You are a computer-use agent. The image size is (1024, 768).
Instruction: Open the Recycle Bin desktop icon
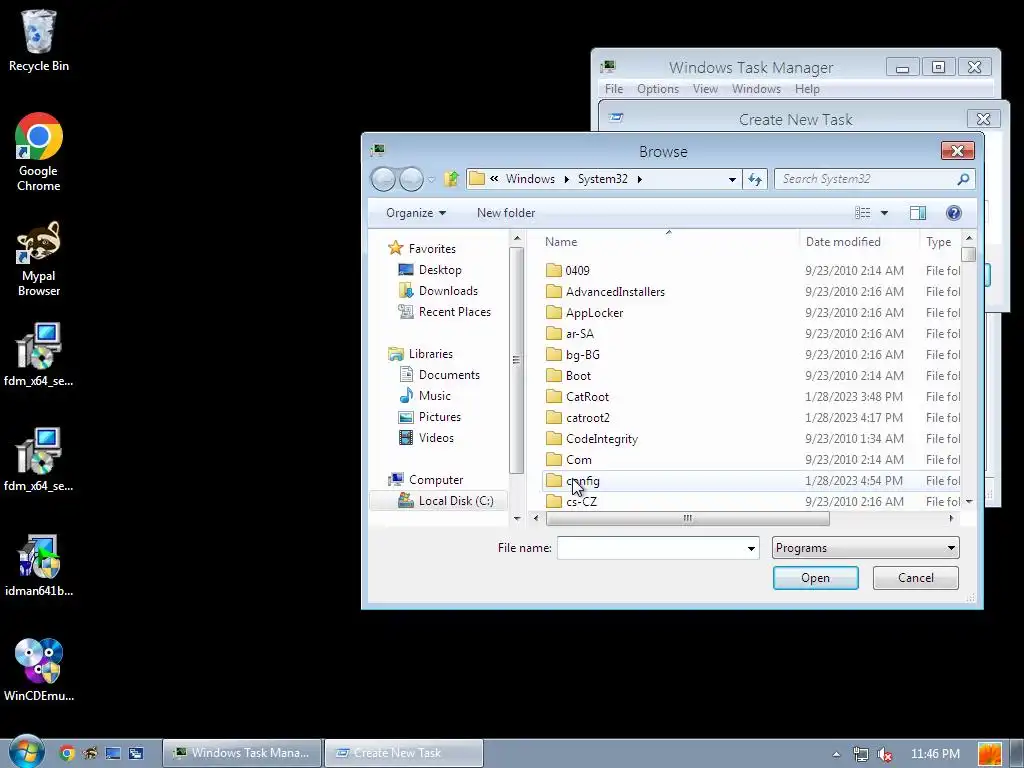pyautogui.click(x=39, y=40)
